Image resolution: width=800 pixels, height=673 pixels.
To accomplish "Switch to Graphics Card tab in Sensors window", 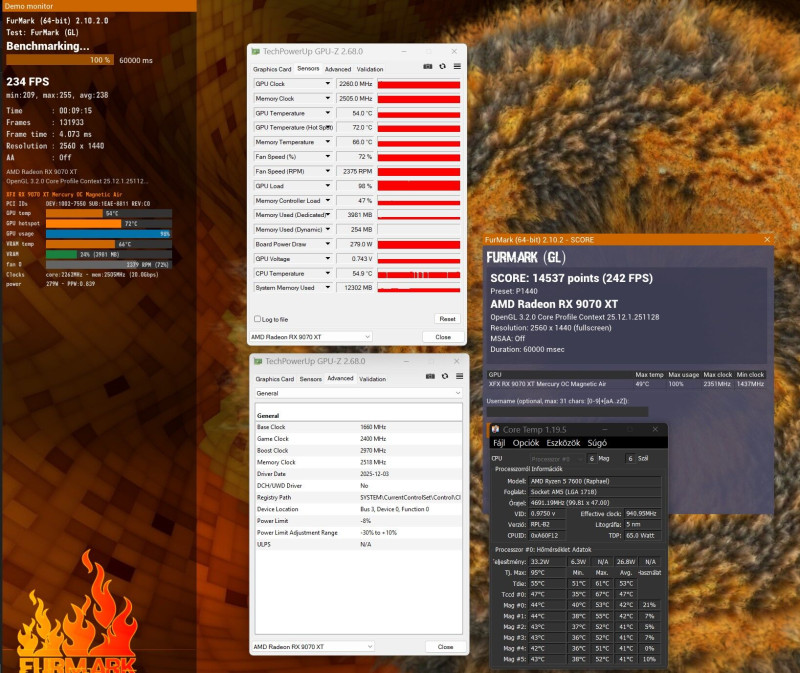I will [x=272, y=69].
